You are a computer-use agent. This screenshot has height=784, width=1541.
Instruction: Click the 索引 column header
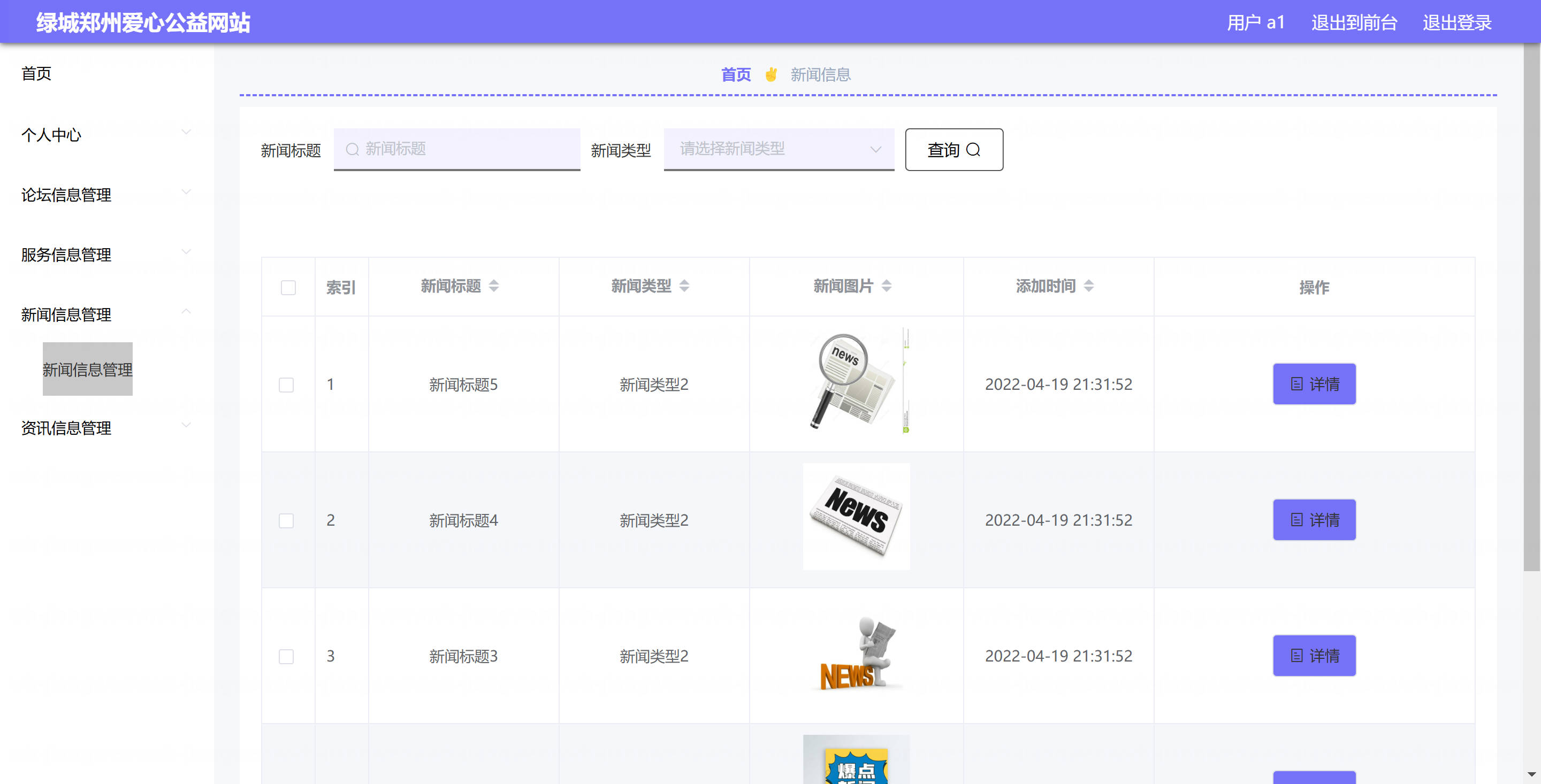(x=341, y=288)
